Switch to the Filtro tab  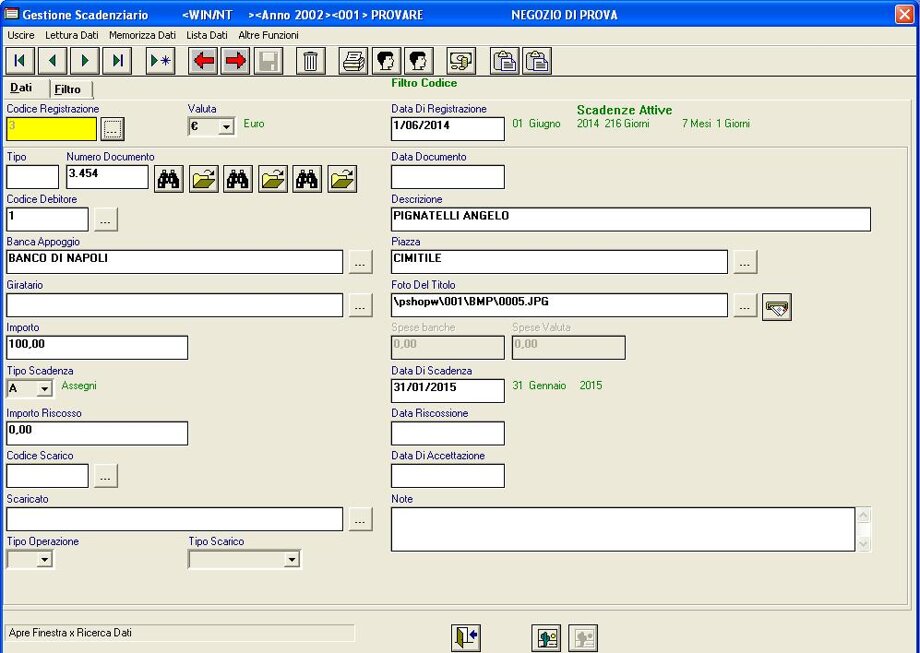68,90
